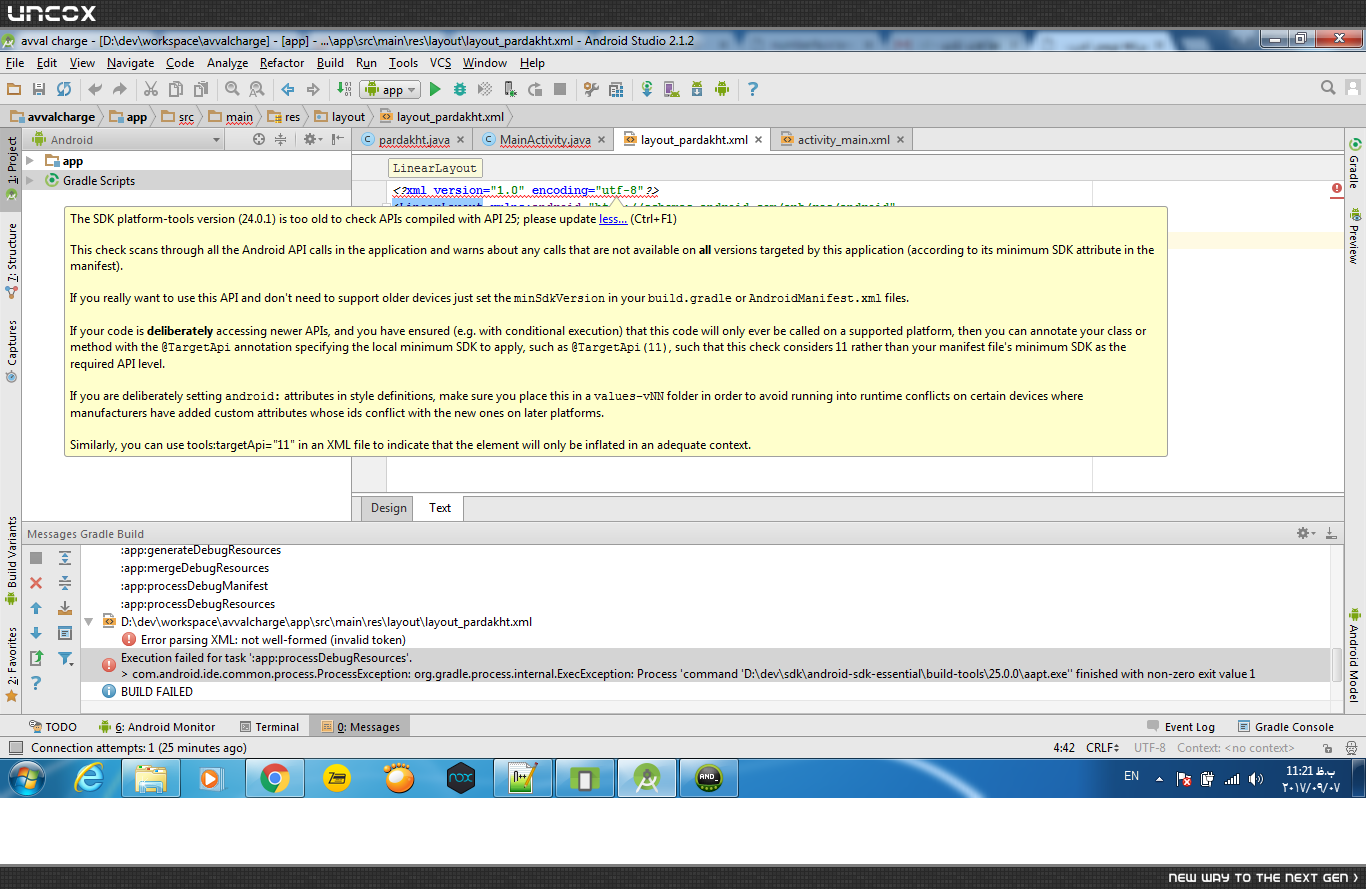Screen dimensions: 1366x889
Task: Open the Terminal tool window button
Action: coord(269,727)
